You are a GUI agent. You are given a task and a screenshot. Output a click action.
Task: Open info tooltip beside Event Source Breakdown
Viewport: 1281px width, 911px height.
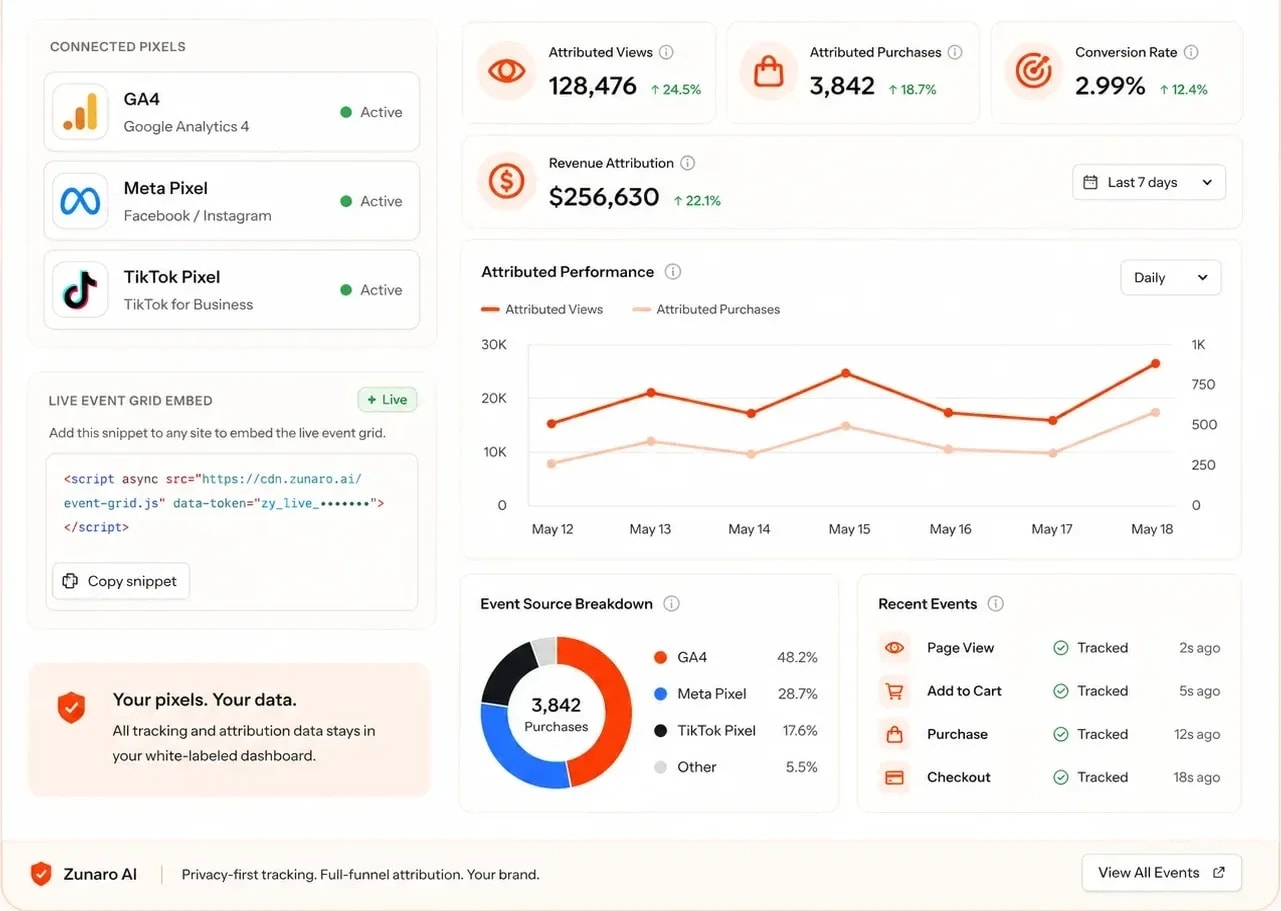[x=672, y=604]
